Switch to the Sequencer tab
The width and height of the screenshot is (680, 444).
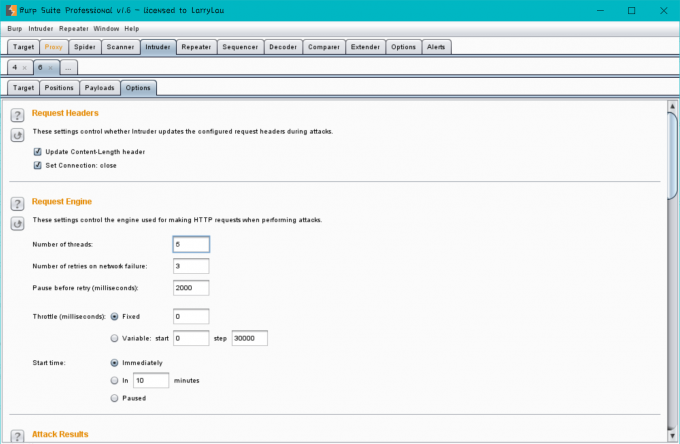coord(240,47)
